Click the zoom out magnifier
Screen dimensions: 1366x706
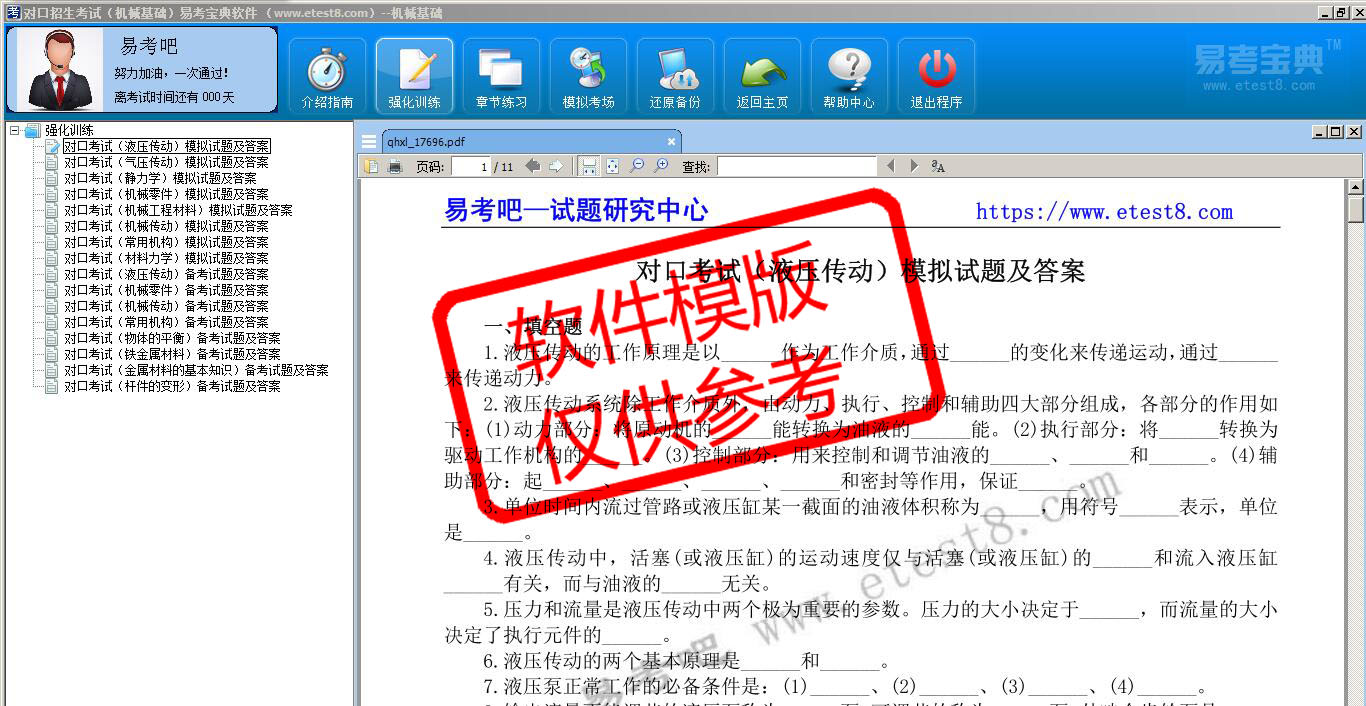point(637,166)
